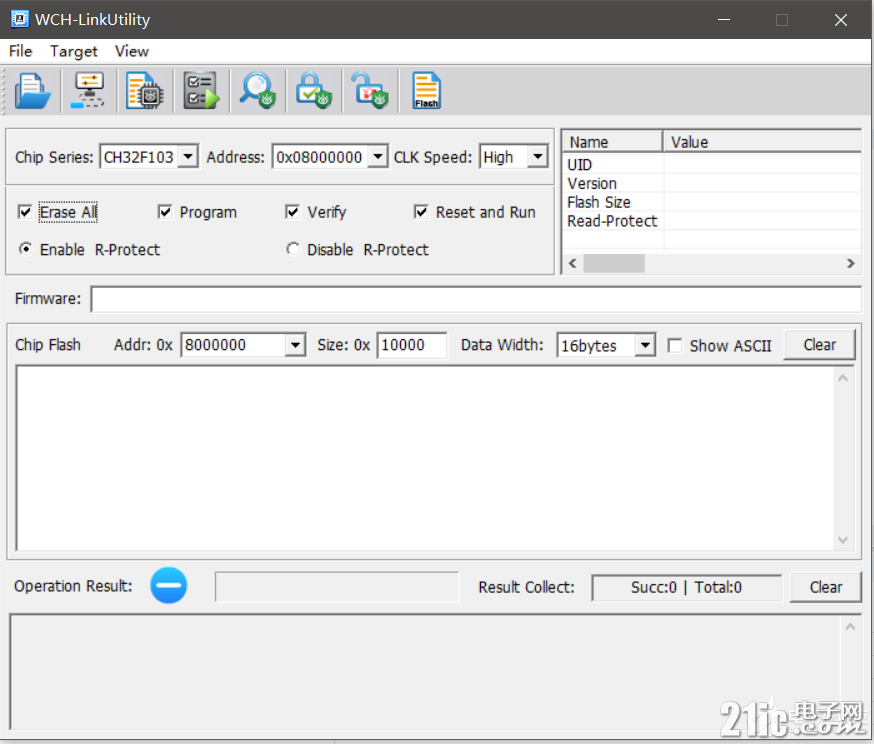Toggle the Program checkbox
874x744 pixels.
click(x=164, y=212)
